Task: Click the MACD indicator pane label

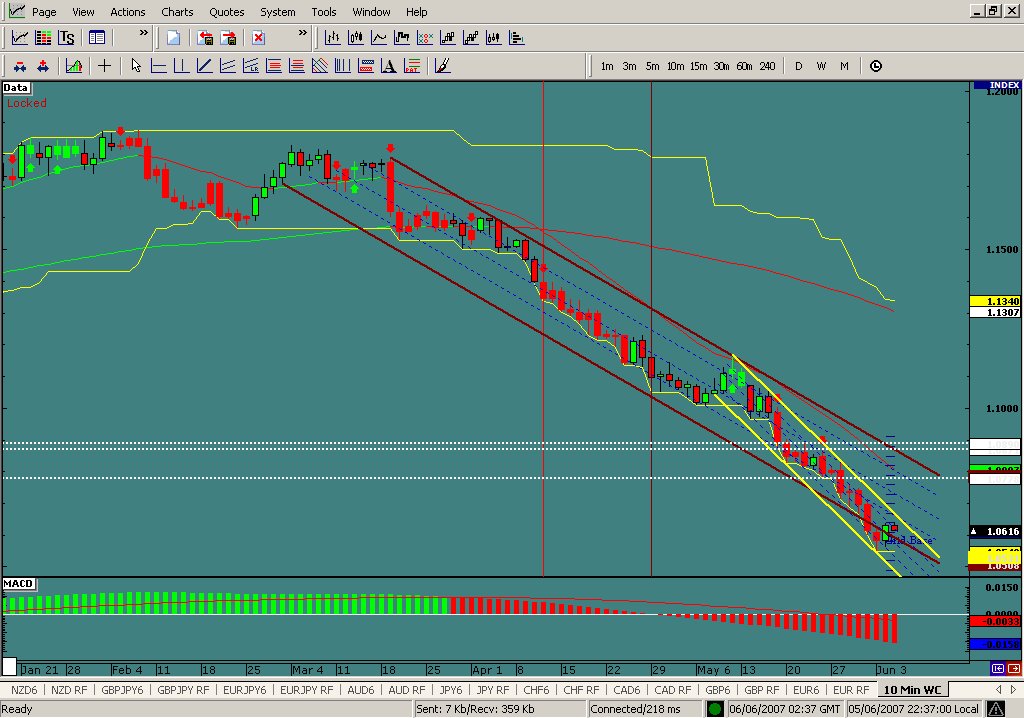Action: (x=18, y=583)
